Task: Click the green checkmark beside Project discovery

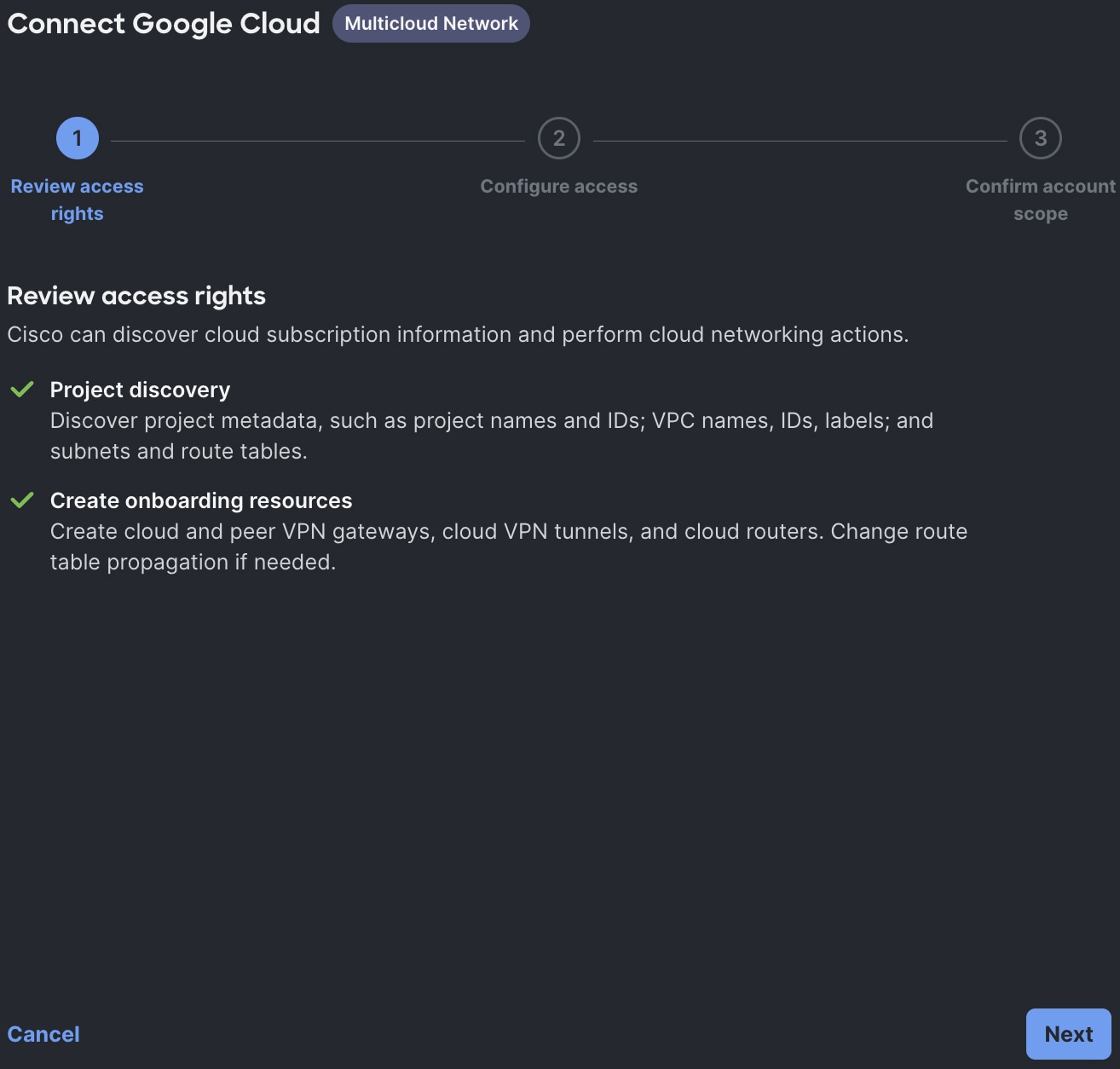Action: point(22,390)
